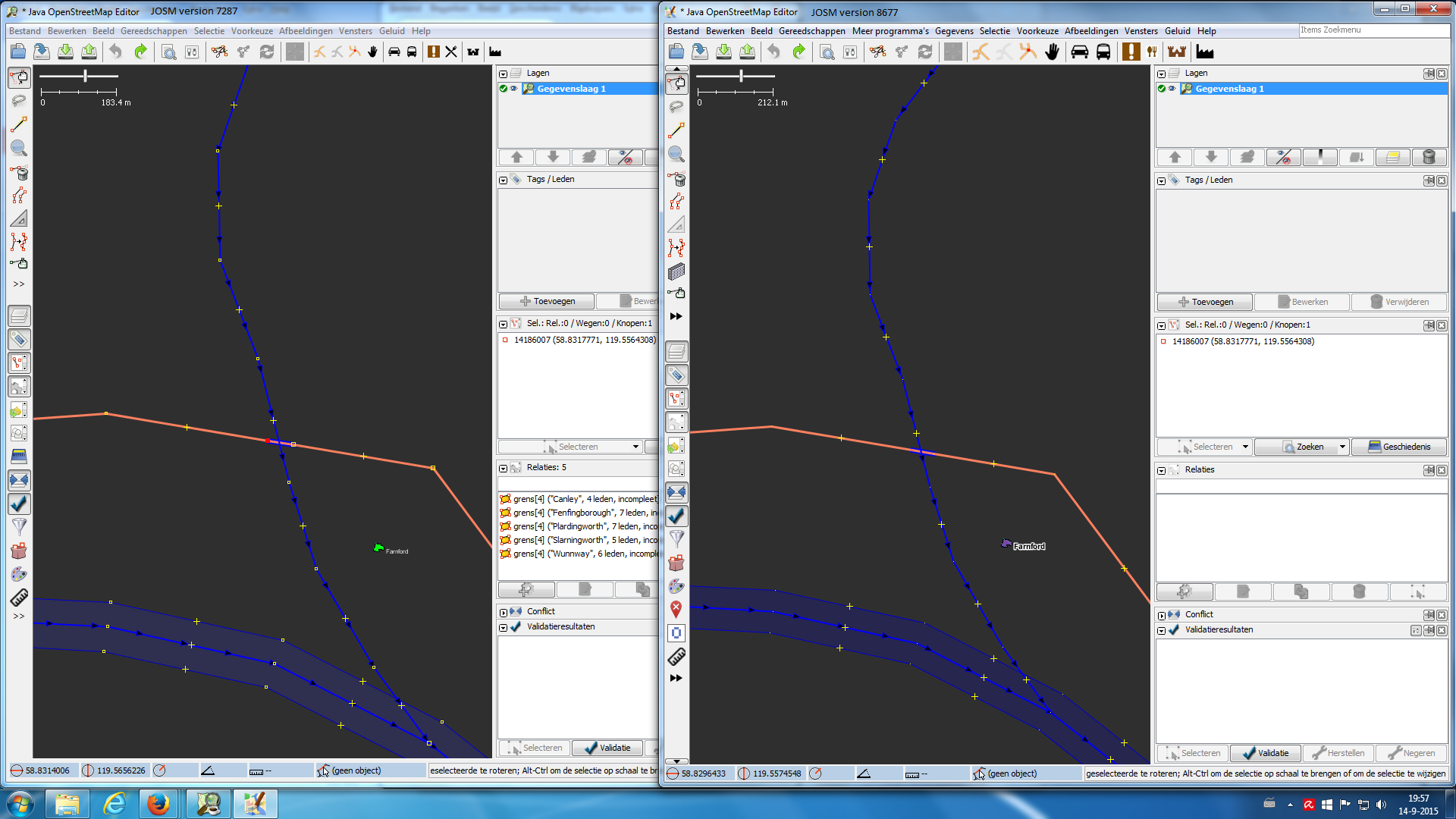The height and width of the screenshot is (819, 1456).
Task: Toggle visibility eye of right Gegevenslaag 1
Action: [1172, 89]
